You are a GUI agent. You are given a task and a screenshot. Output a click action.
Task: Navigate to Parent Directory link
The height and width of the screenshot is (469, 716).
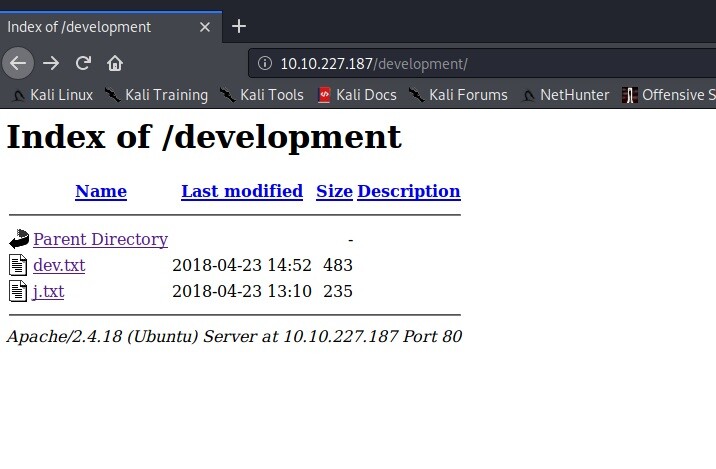click(100, 239)
